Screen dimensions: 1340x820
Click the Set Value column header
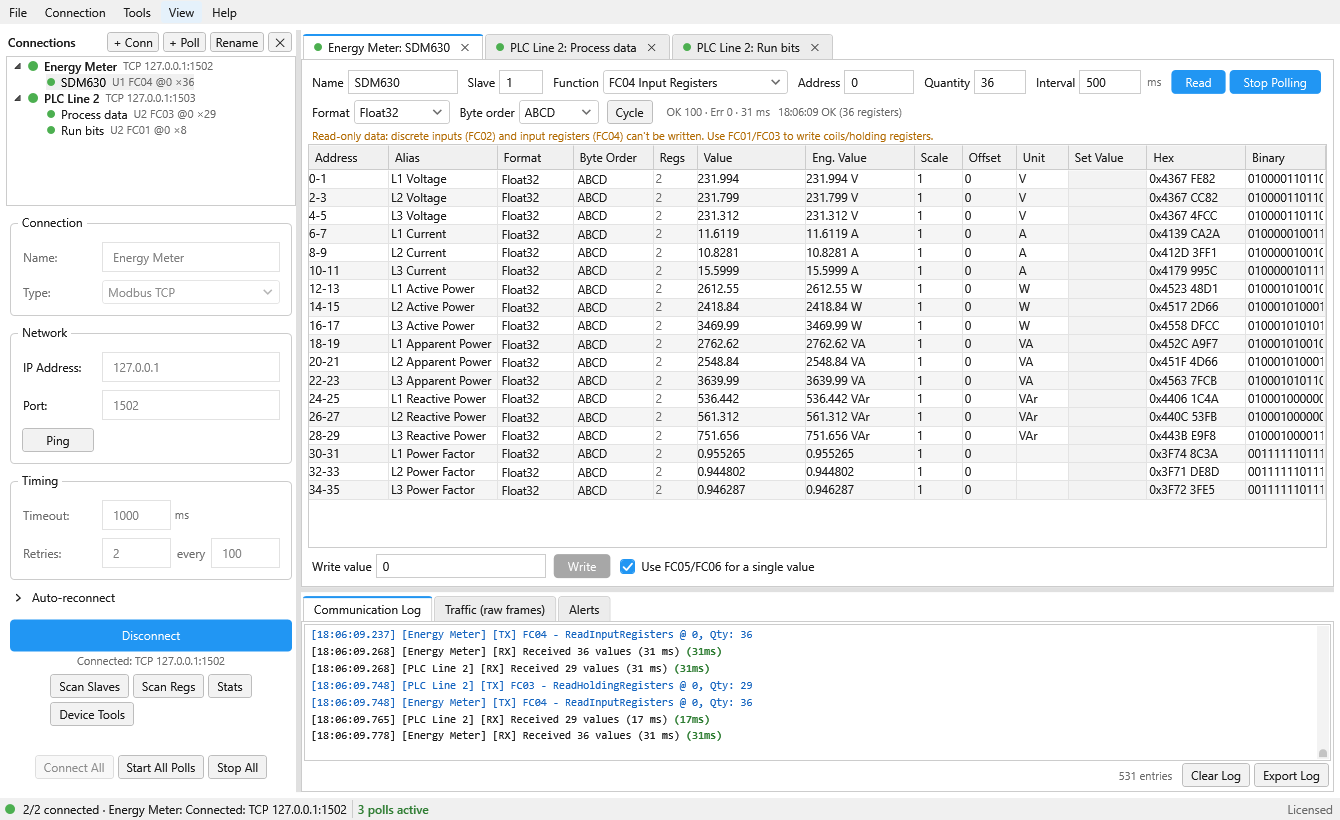pyautogui.click(x=1106, y=158)
